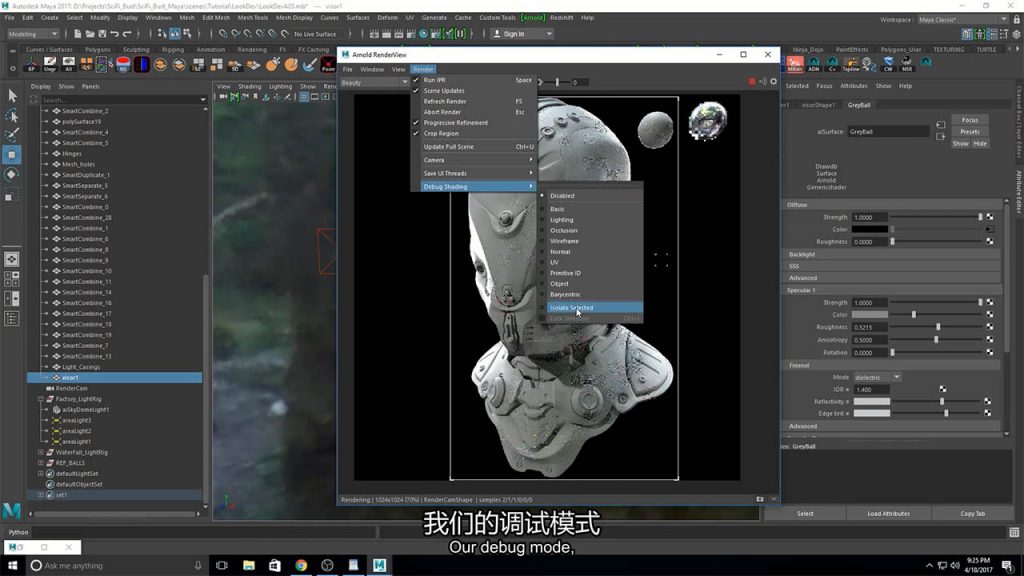This screenshot has width=1024, height=576.
Task: Click the Presets button in the Attribute Editor
Action: [970, 132]
